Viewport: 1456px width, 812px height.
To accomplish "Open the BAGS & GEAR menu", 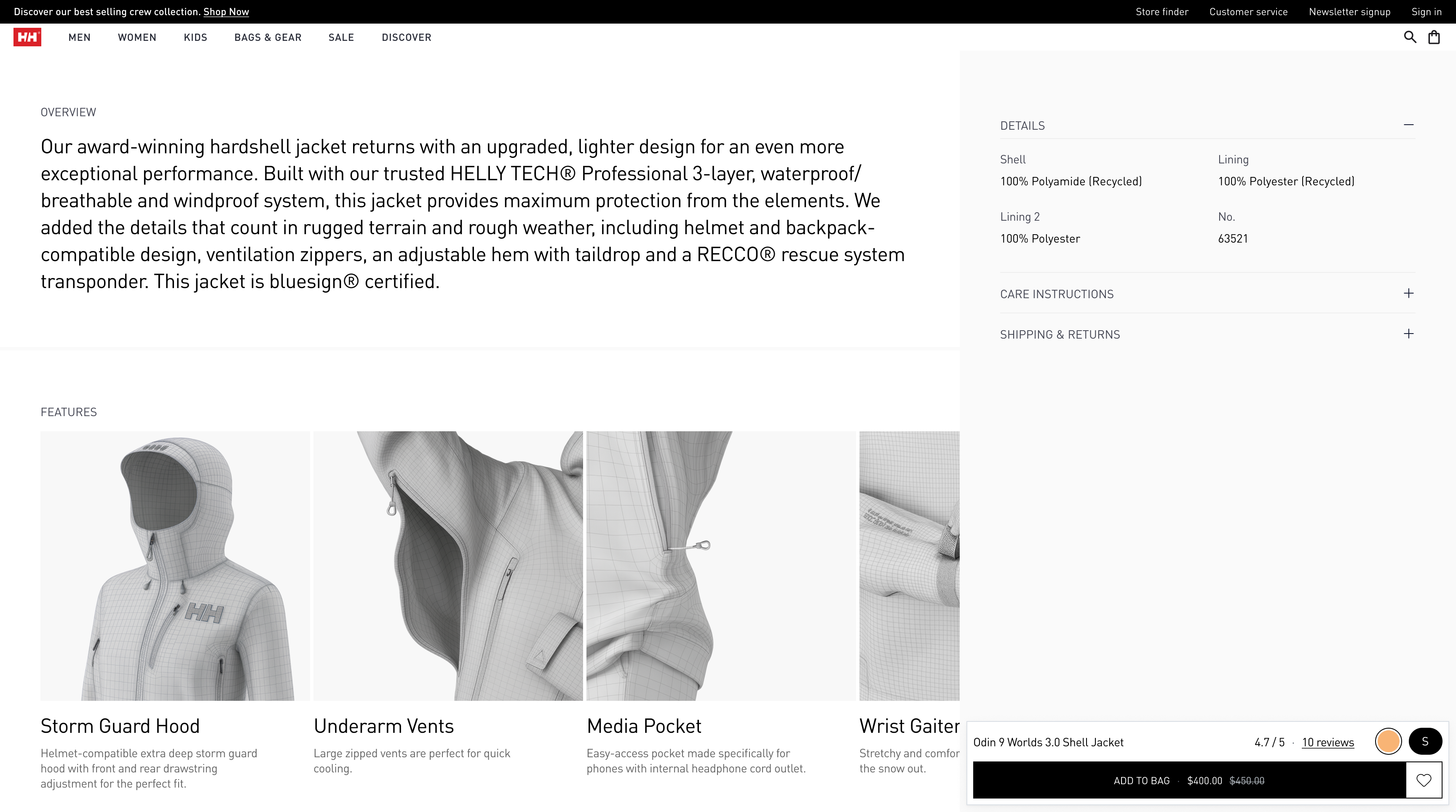I will [268, 37].
